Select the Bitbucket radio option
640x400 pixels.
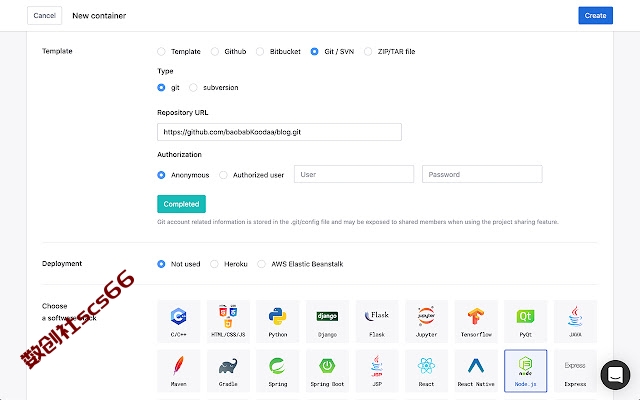tap(260, 51)
